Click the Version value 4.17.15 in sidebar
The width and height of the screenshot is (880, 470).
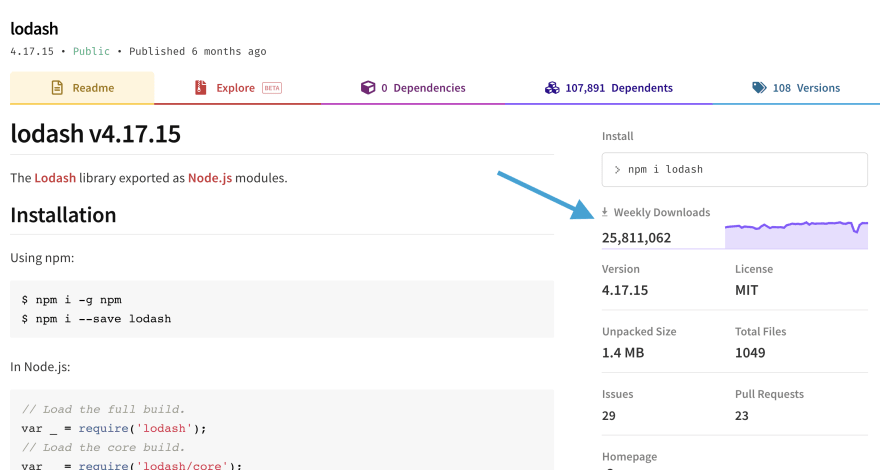(x=625, y=290)
